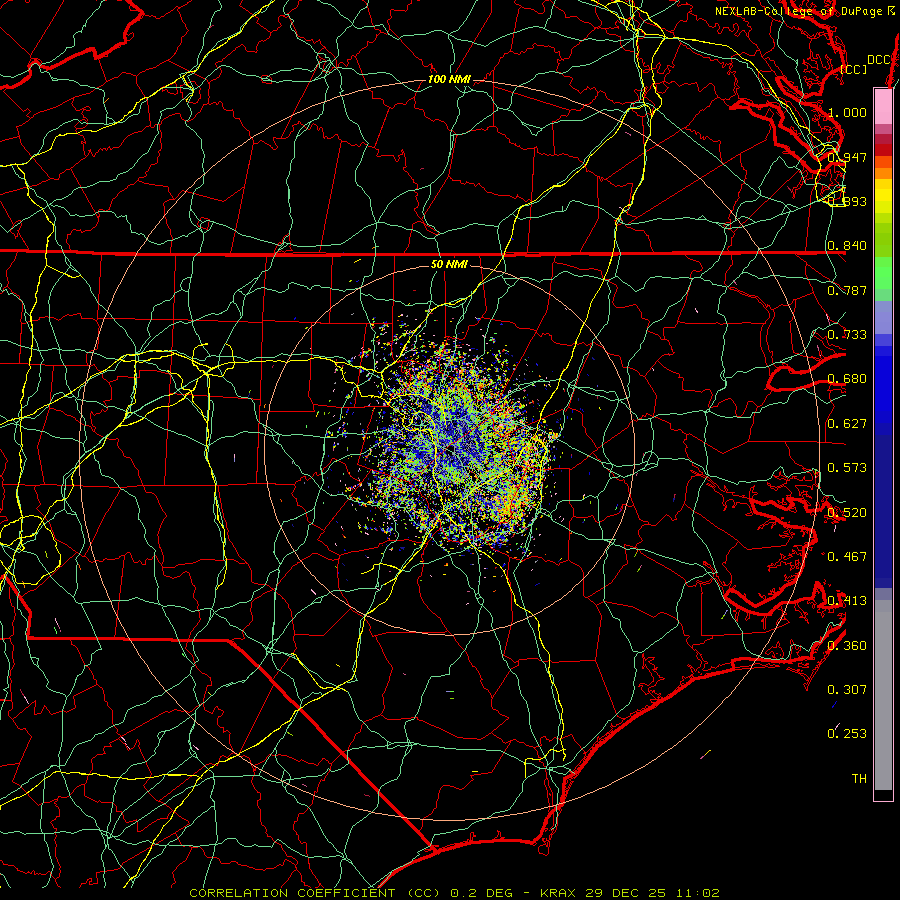Pick the pink segment atop the color scale
Viewport: 900px width, 900px height.
click(x=883, y=106)
